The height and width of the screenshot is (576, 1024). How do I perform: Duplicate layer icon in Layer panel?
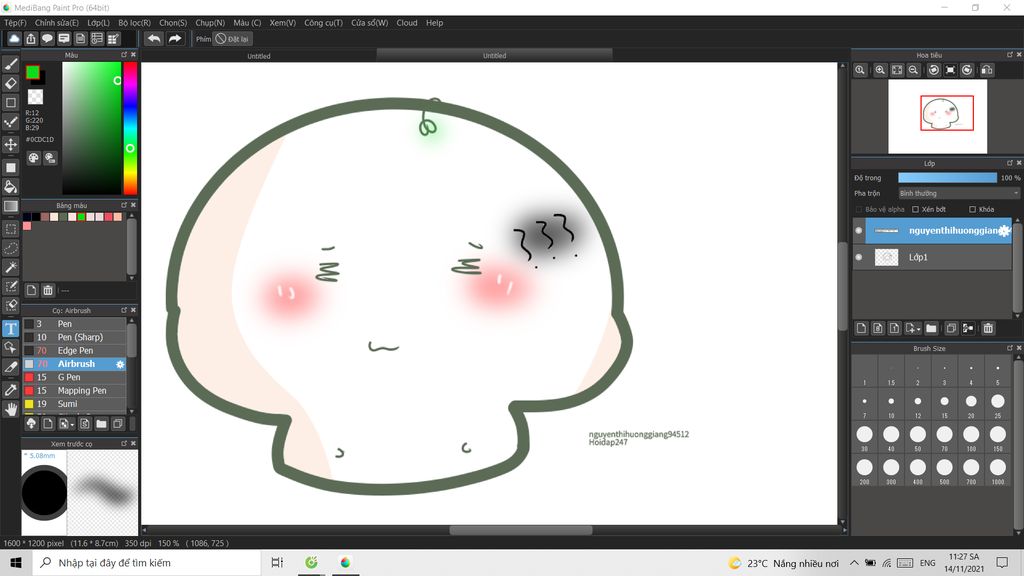click(952, 328)
